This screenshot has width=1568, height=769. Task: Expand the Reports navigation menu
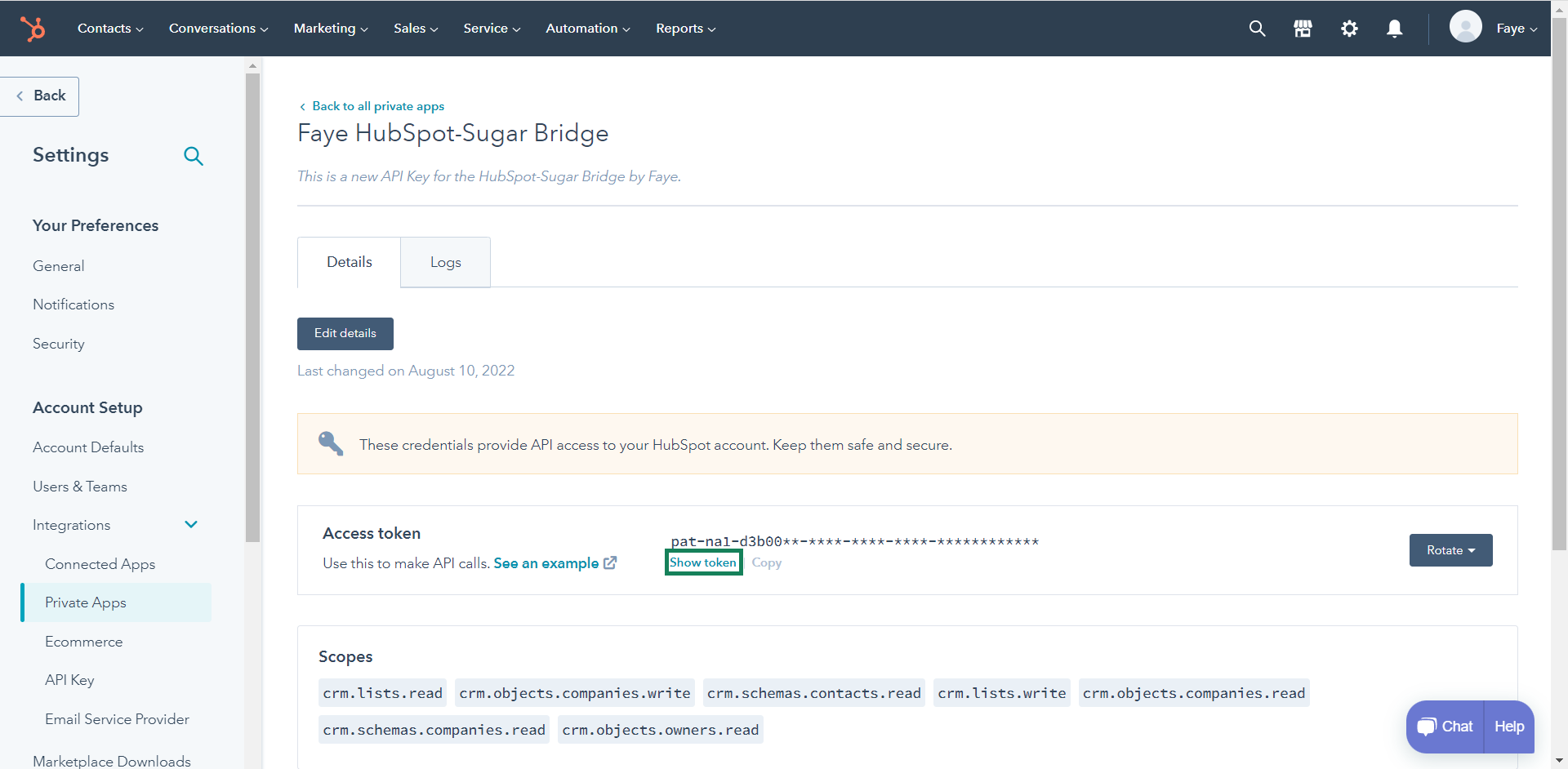[685, 29]
